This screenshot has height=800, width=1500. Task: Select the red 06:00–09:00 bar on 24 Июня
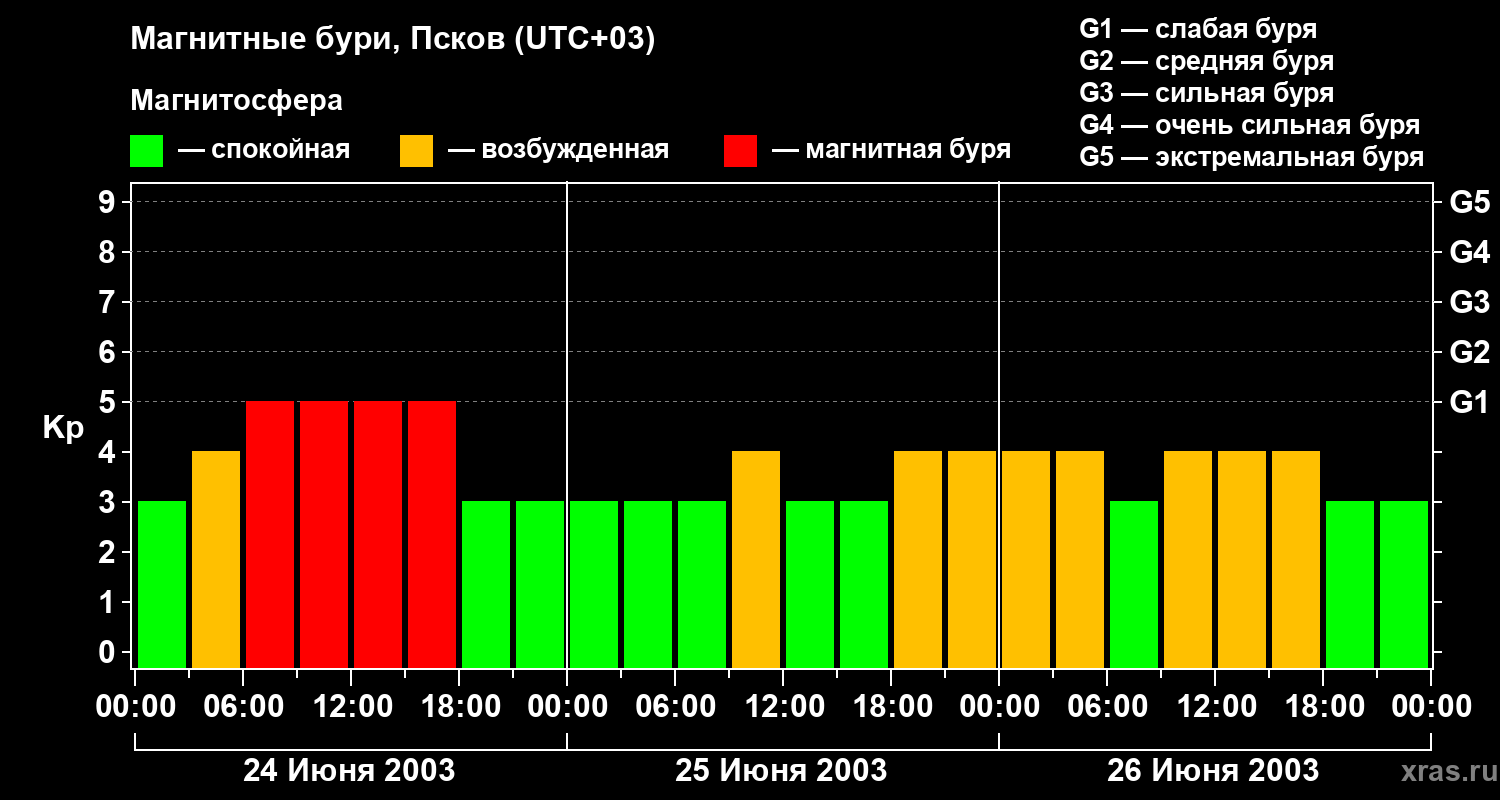point(270,534)
